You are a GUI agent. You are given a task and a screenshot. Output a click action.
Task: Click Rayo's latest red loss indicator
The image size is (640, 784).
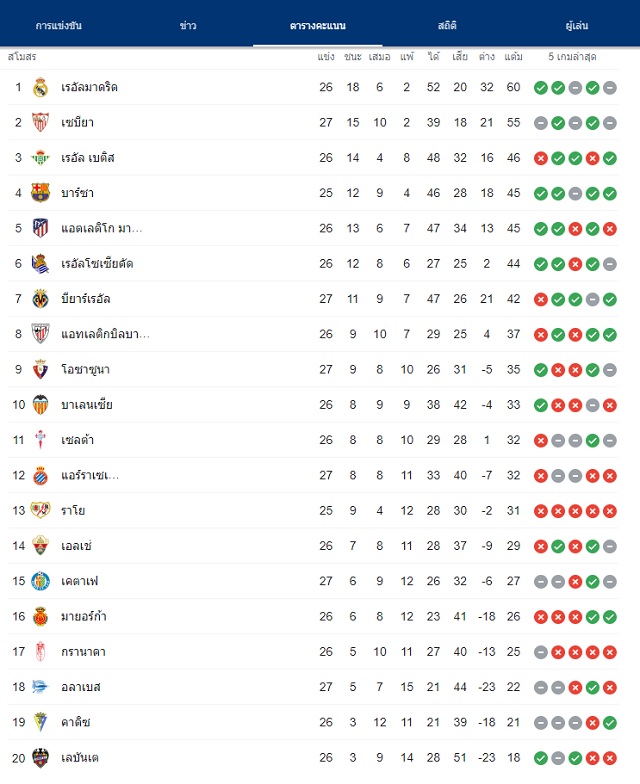(610, 511)
